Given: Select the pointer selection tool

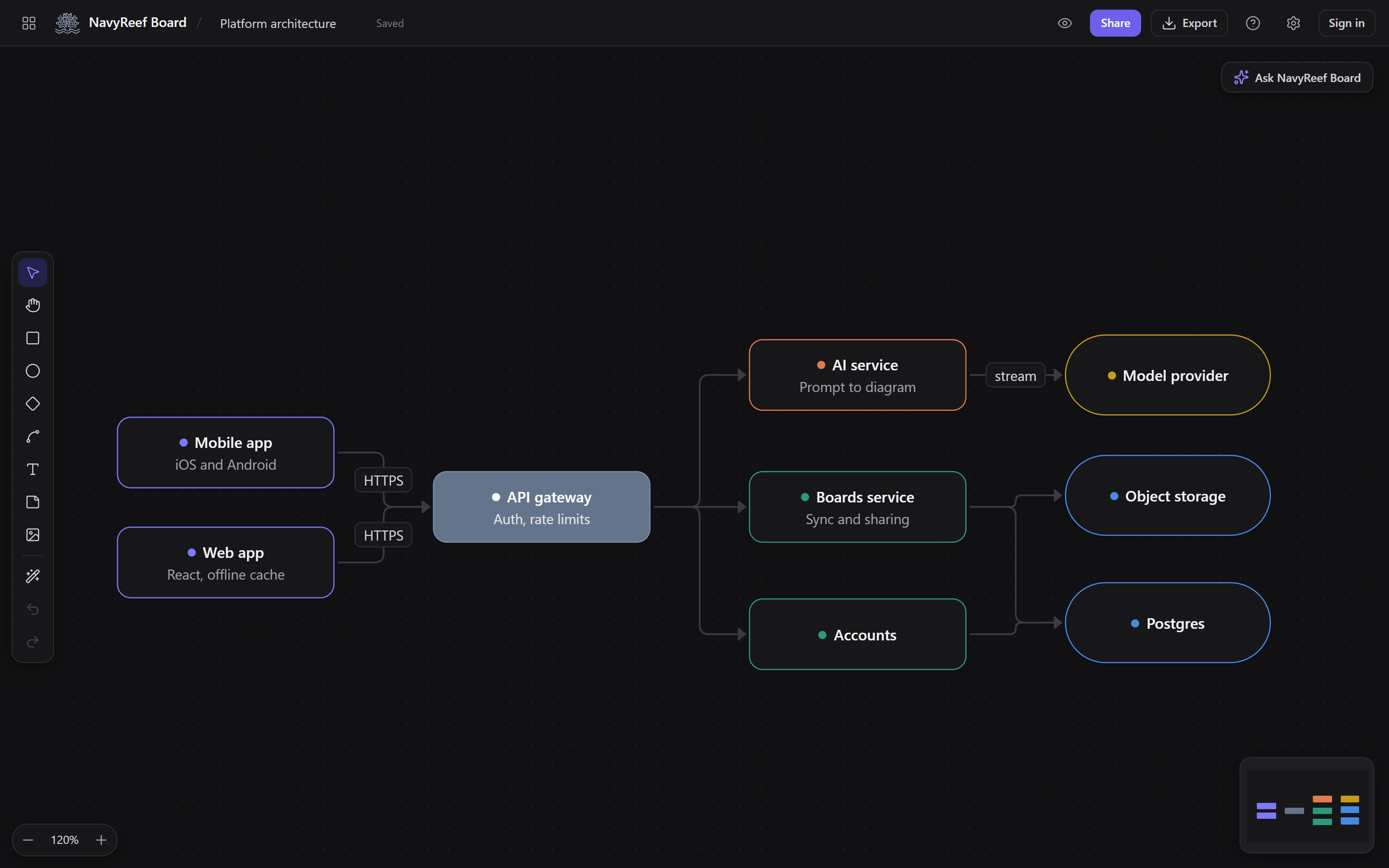Looking at the screenshot, I should click(x=33, y=273).
